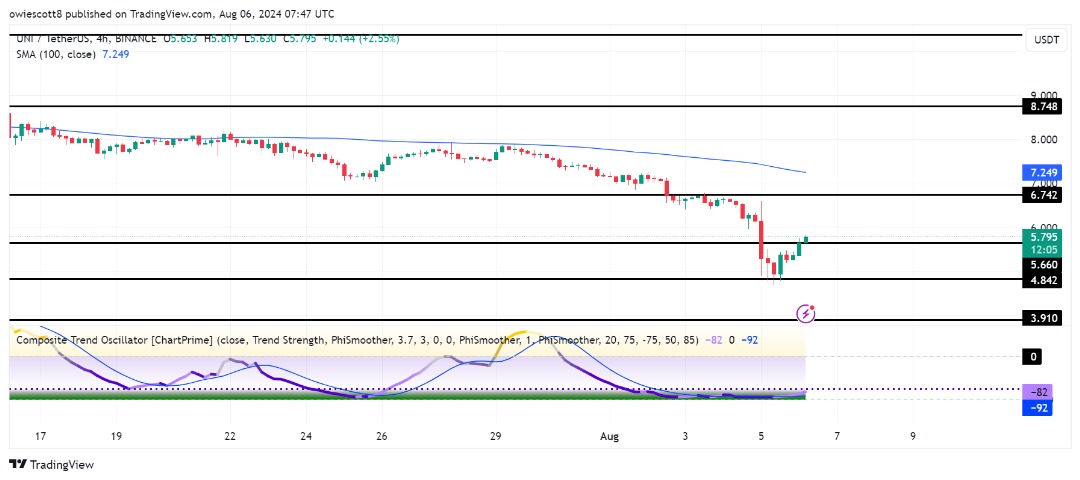Click the current price 5.795 tag
This screenshot has height=480, width=1080.
pos(1041,243)
